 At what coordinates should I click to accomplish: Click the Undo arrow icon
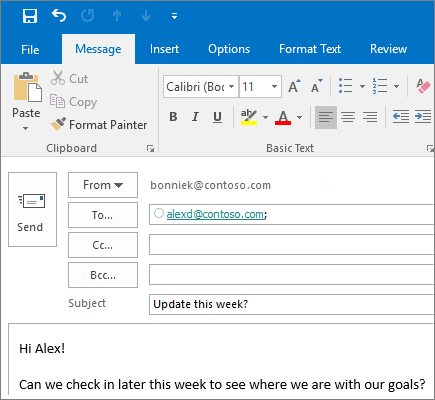pyautogui.click(x=59, y=15)
